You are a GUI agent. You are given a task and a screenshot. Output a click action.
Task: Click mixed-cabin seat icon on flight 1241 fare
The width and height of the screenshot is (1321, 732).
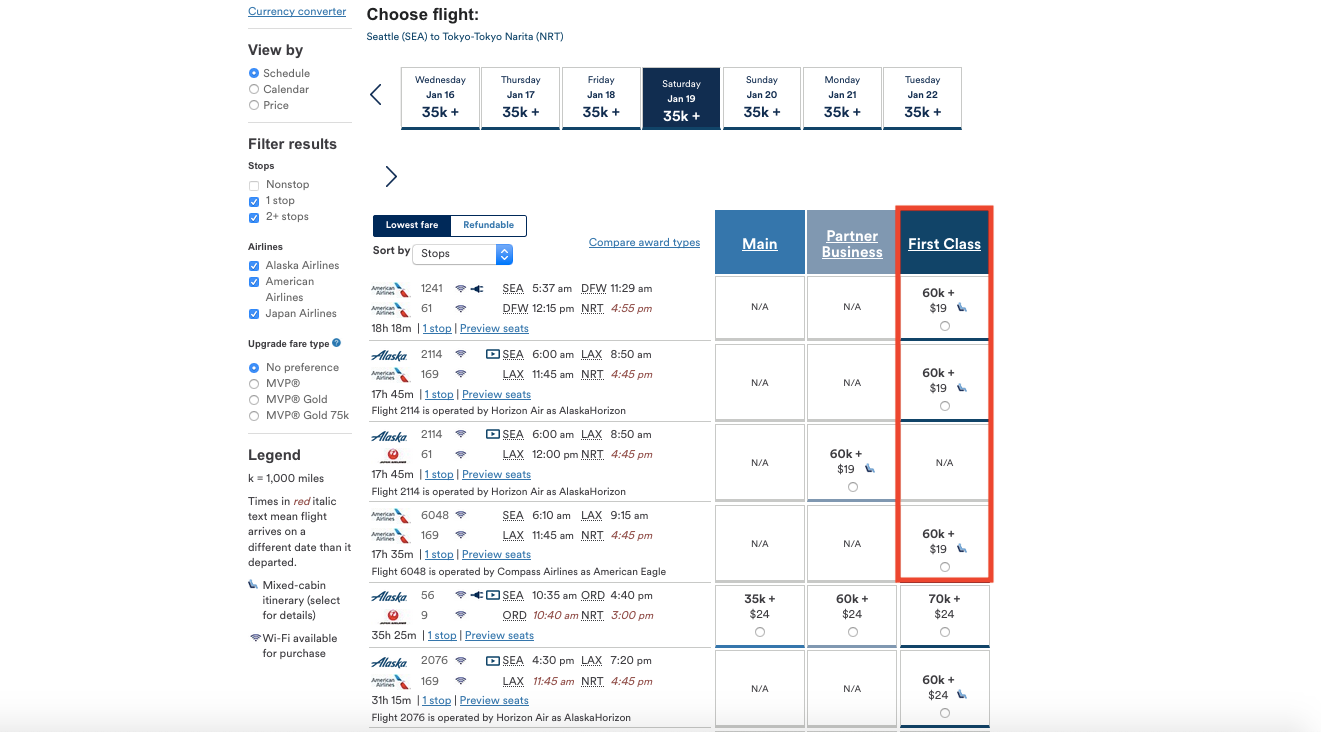click(x=962, y=308)
